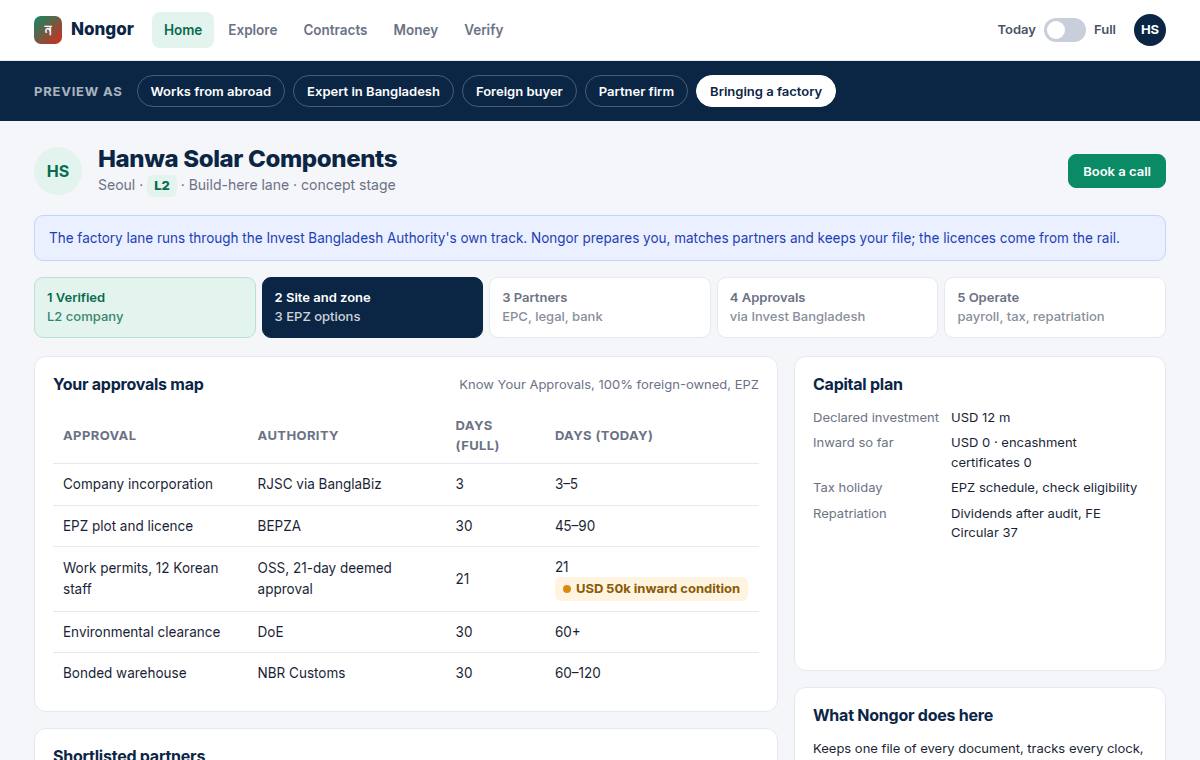Image resolution: width=1200 pixels, height=760 pixels.
Task: Click the Your approvals map heading
Action: [128, 384]
